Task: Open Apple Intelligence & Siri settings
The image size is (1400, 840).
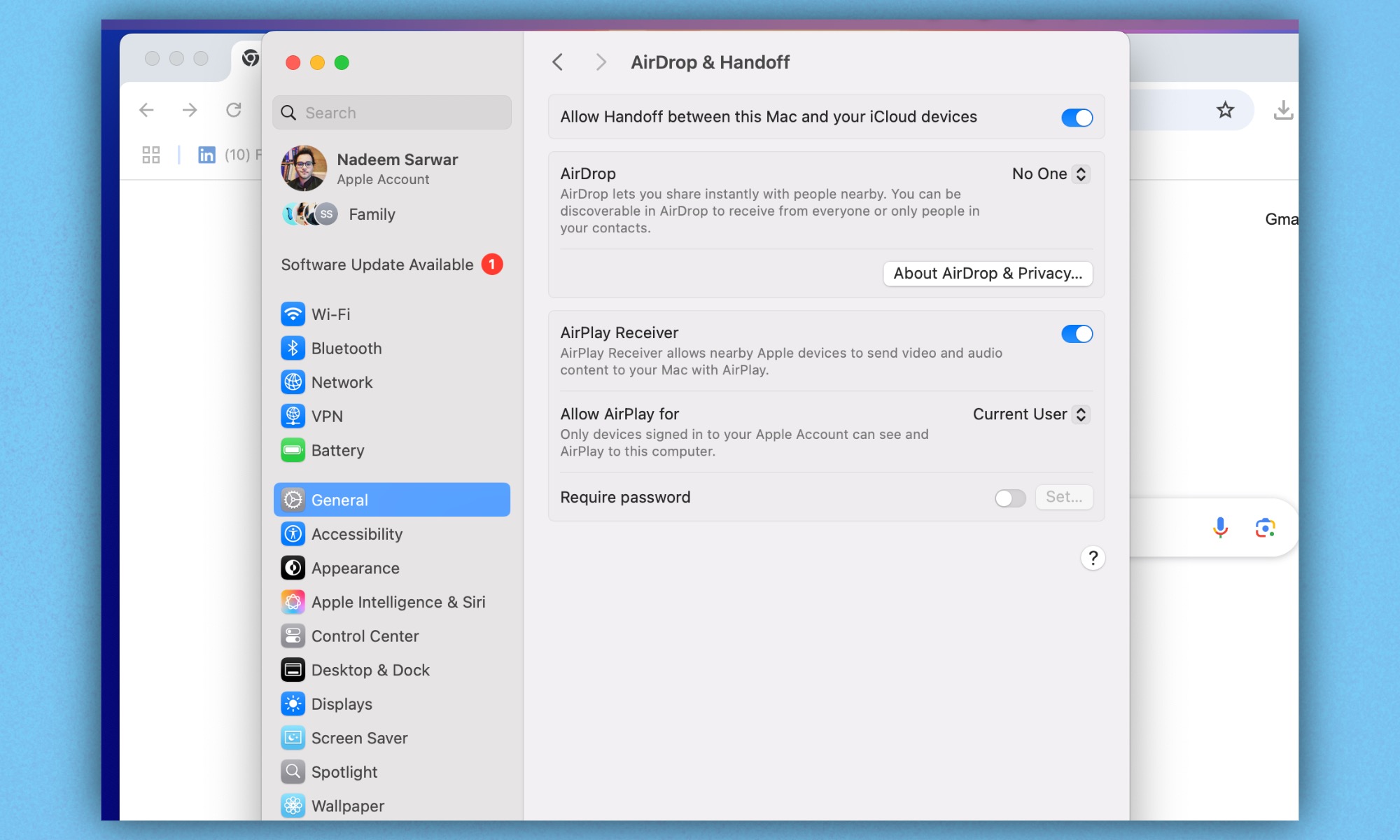Action: point(398,602)
